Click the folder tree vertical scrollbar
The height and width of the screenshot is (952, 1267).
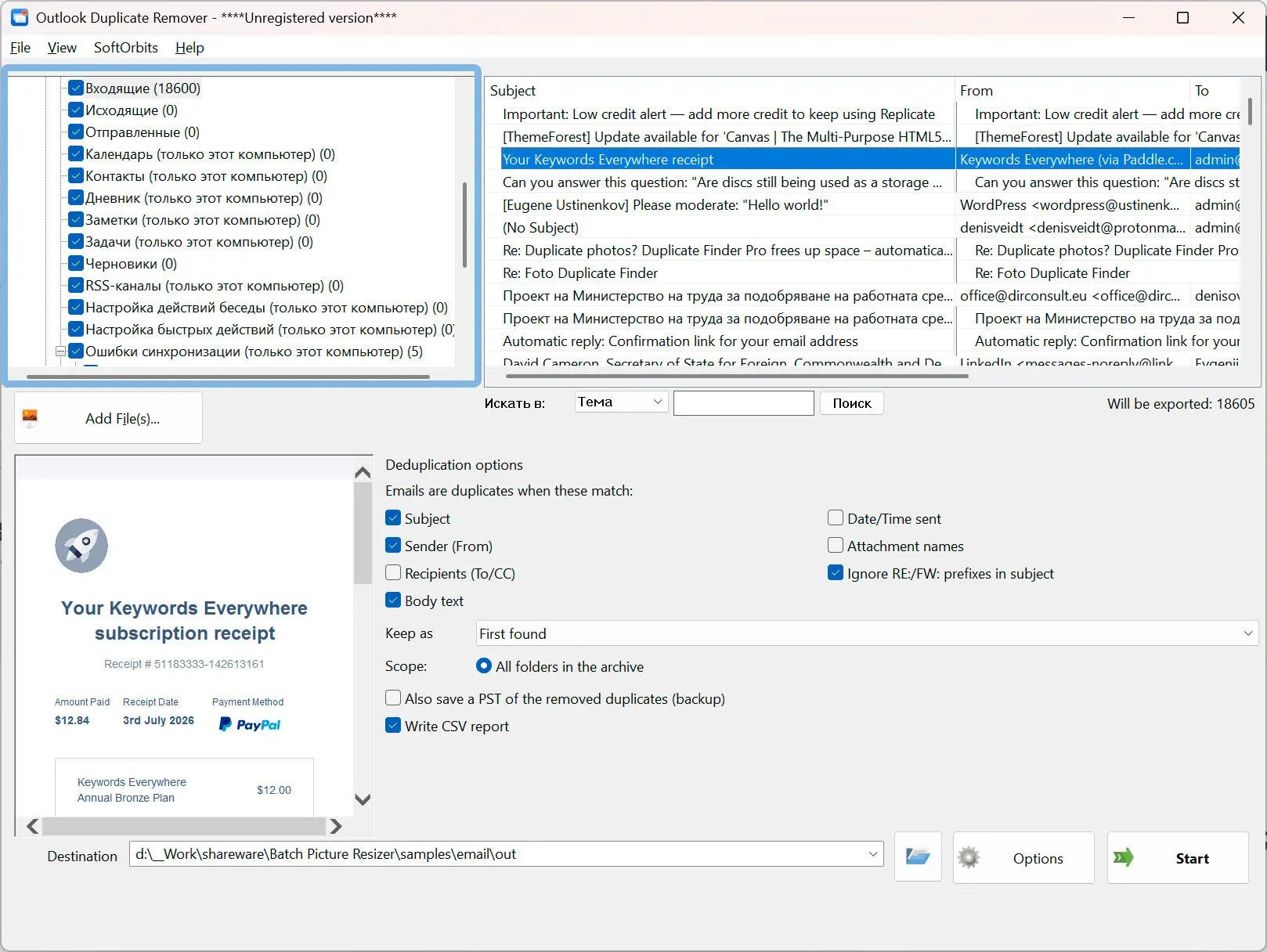pyautogui.click(x=464, y=225)
